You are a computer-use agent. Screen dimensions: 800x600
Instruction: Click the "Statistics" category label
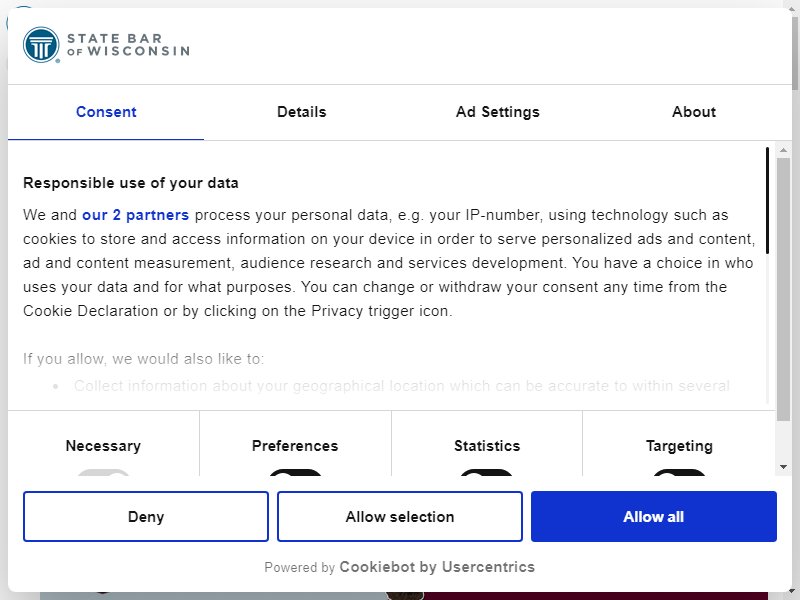(487, 445)
